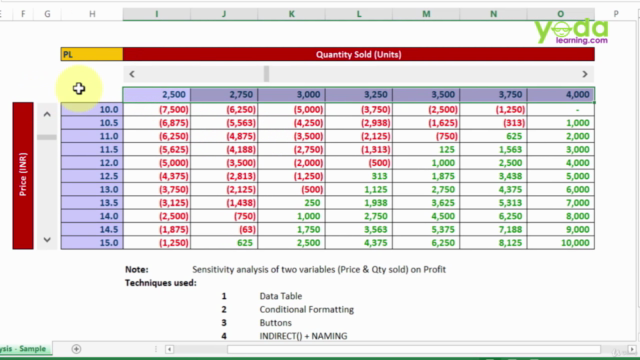Select the dash break-even cell
640x360 pixels.
tap(561, 109)
